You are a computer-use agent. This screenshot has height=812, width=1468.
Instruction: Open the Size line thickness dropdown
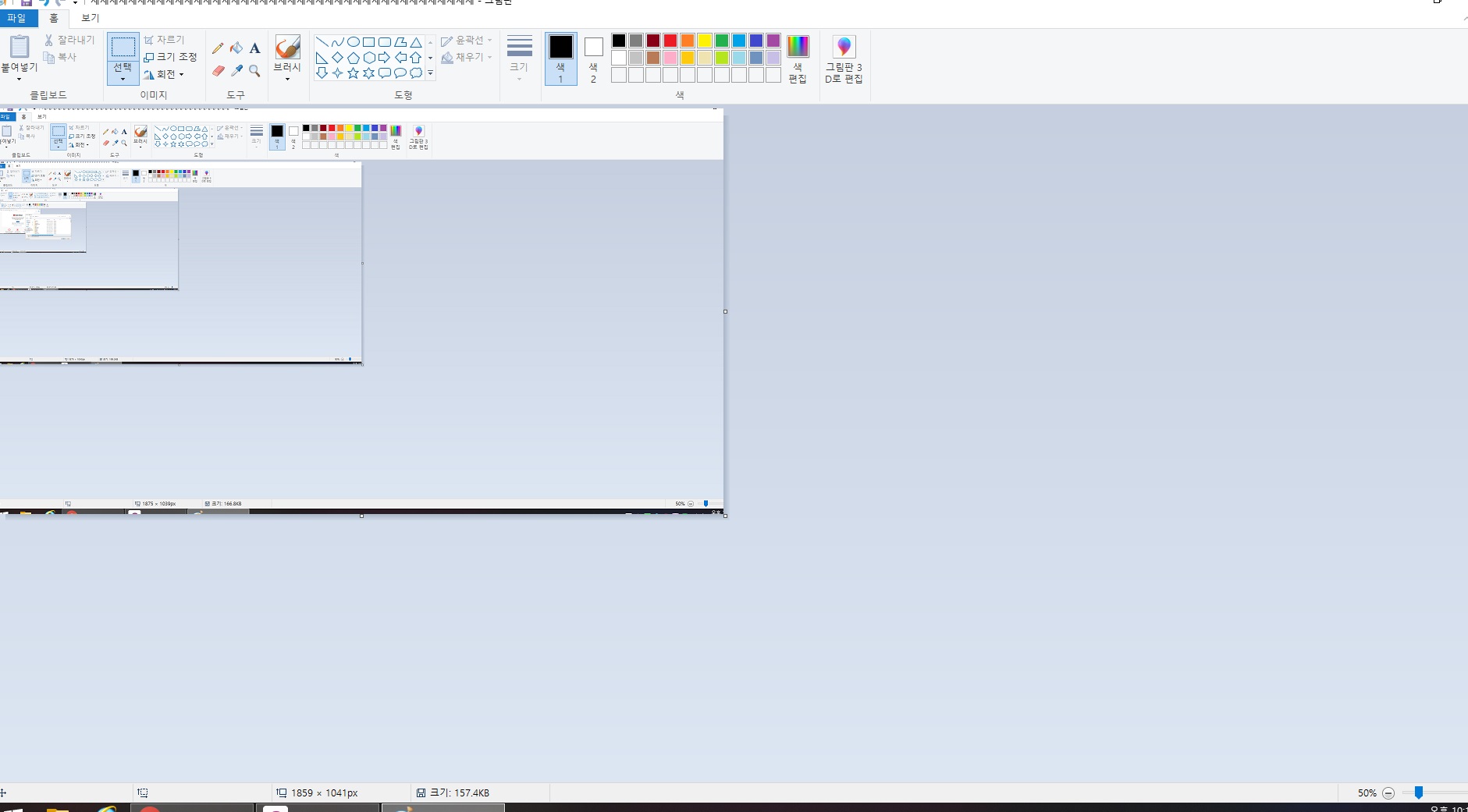519,58
